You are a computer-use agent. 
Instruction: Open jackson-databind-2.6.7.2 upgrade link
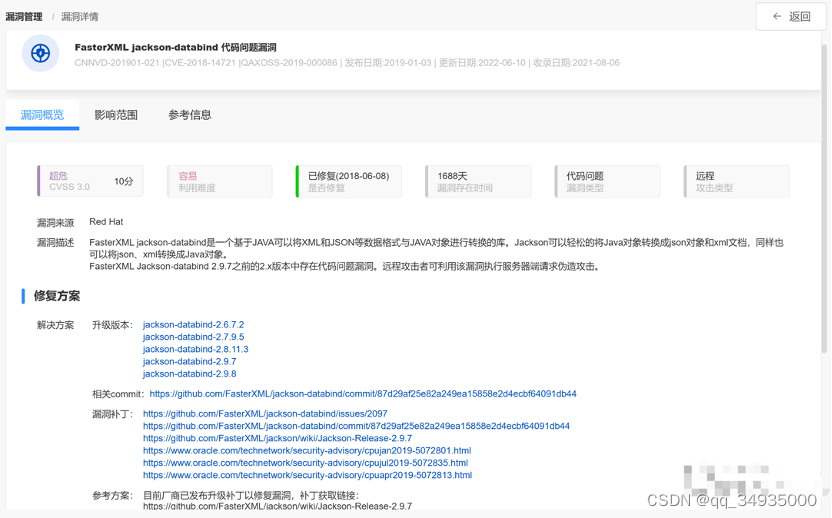click(193, 324)
